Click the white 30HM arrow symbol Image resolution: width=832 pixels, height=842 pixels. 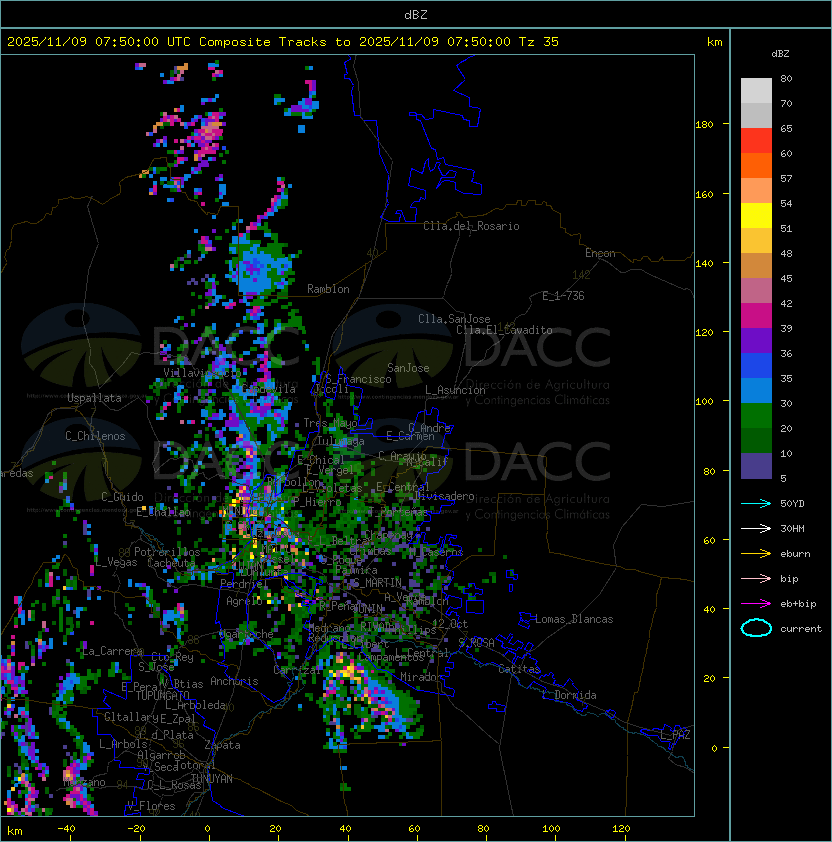756,528
